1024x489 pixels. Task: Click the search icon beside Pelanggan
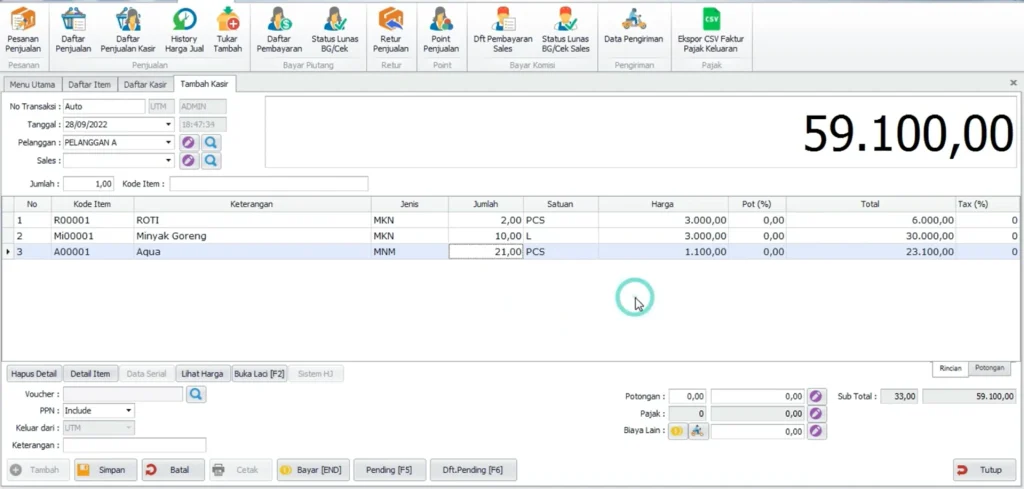tap(211, 143)
